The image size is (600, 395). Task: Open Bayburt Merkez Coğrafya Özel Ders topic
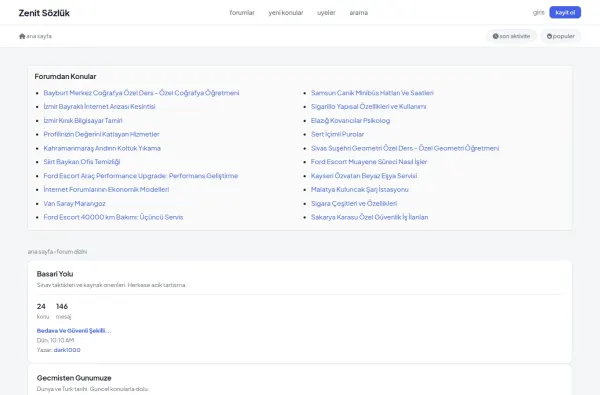[x=141, y=93]
